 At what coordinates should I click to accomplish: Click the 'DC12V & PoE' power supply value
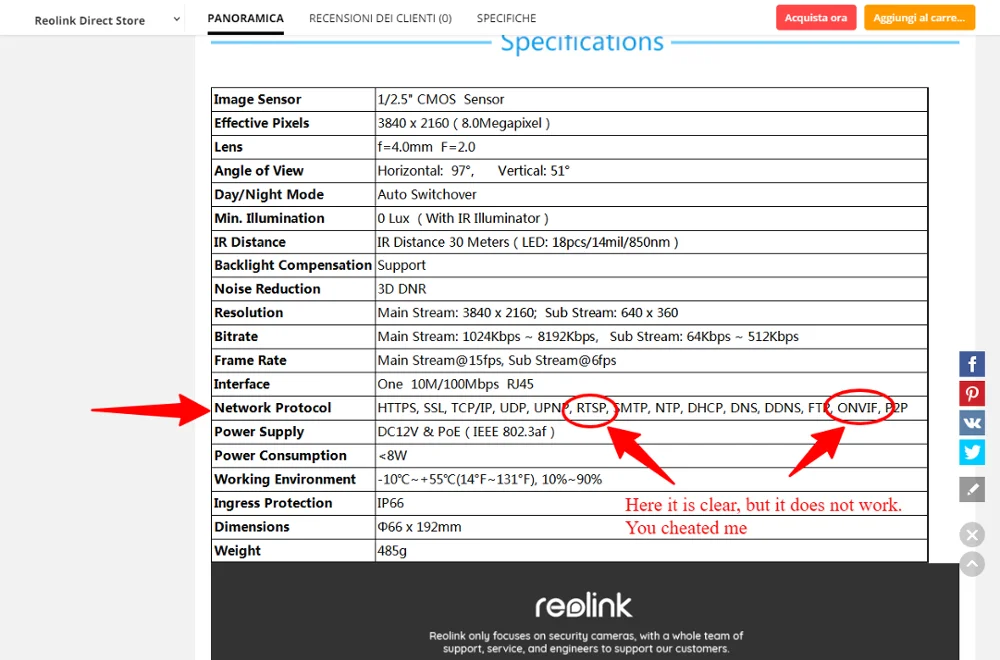[466, 432]
